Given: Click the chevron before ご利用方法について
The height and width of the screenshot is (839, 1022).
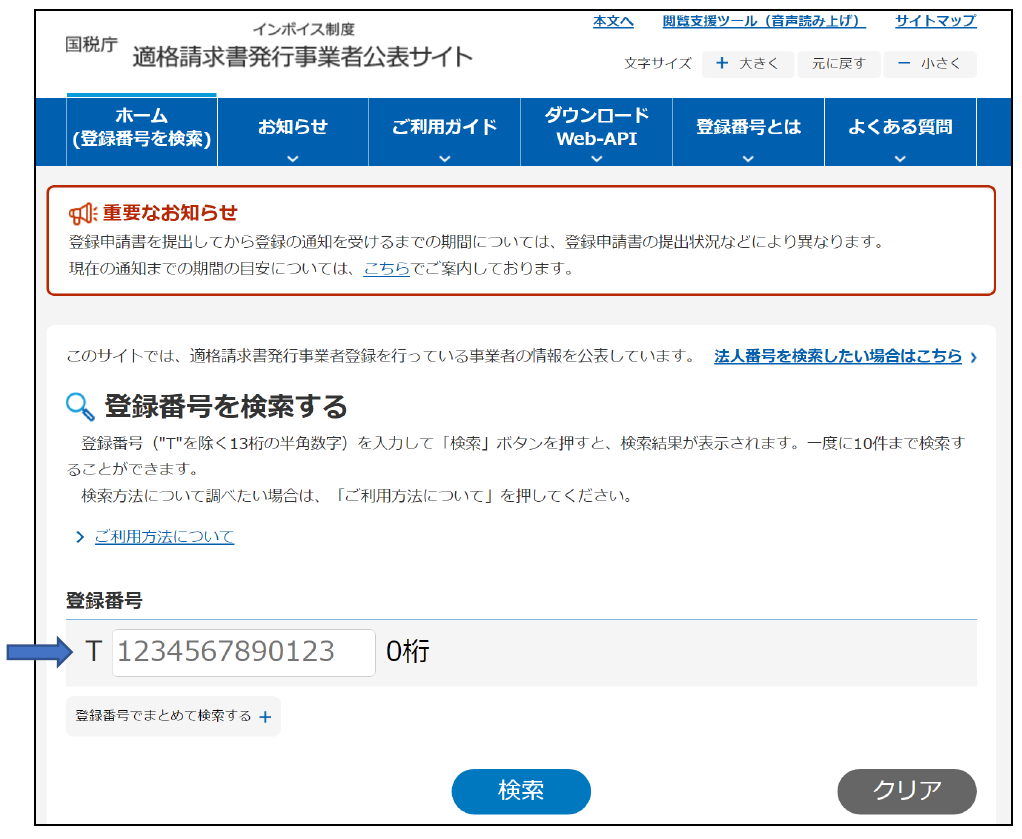Looking at the screenshot, I should coord(80,537).
